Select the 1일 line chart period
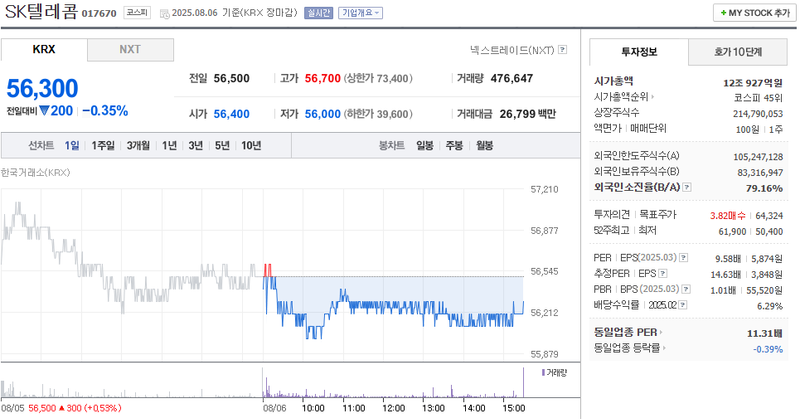Image resolution: width=800 pixels, height=419 pixels. click(x=72, y=145)
